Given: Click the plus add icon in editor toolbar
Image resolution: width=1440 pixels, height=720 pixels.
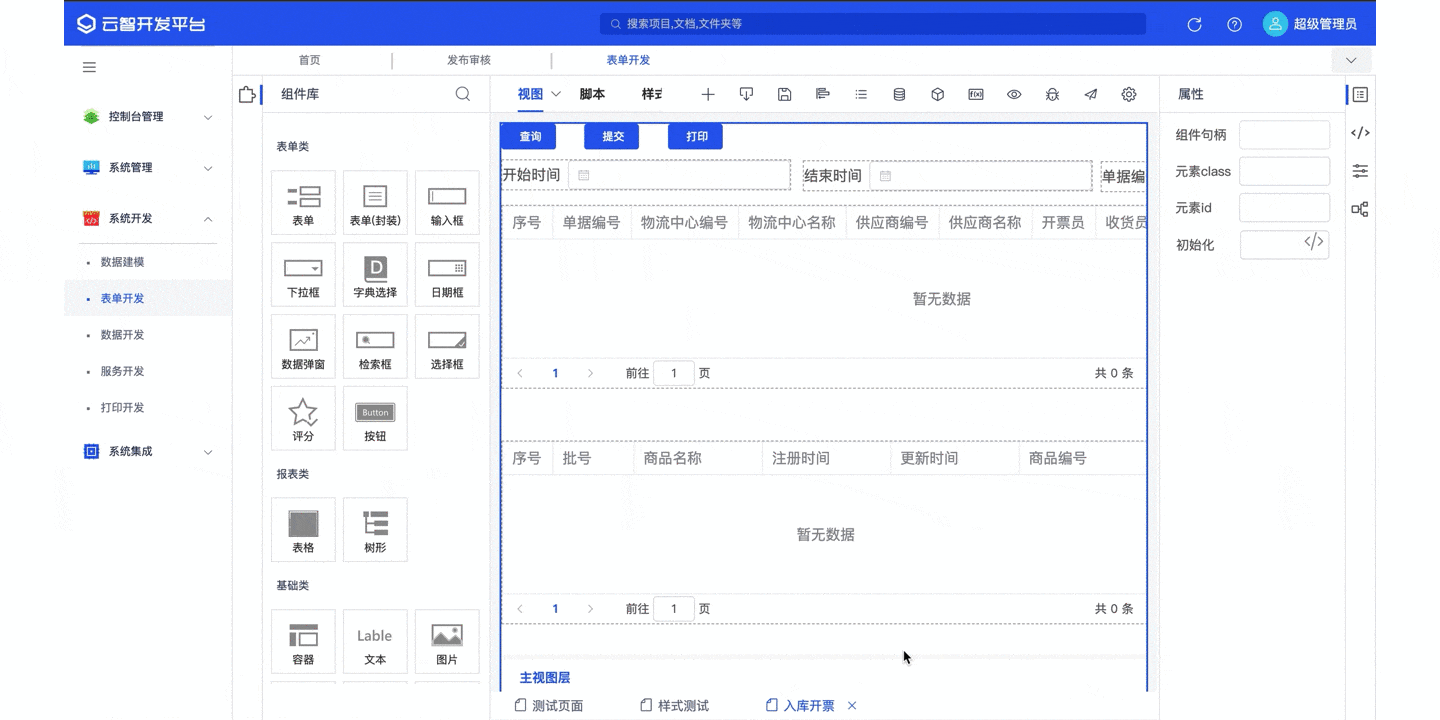Looking at the screenshot, I should [708, 94].
